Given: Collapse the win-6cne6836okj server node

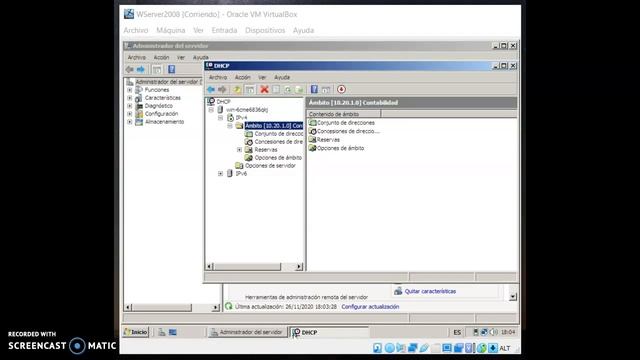Looking at the screenshot, I should coord(211,110).
